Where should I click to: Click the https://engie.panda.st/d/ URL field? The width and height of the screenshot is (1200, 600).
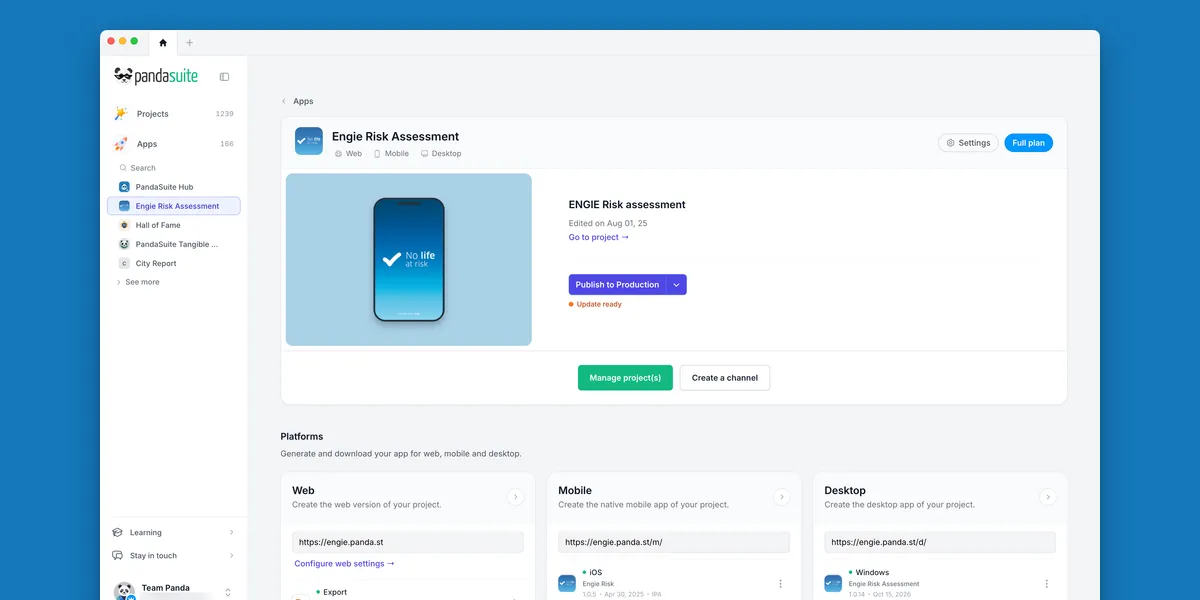(x=940, y=542)
